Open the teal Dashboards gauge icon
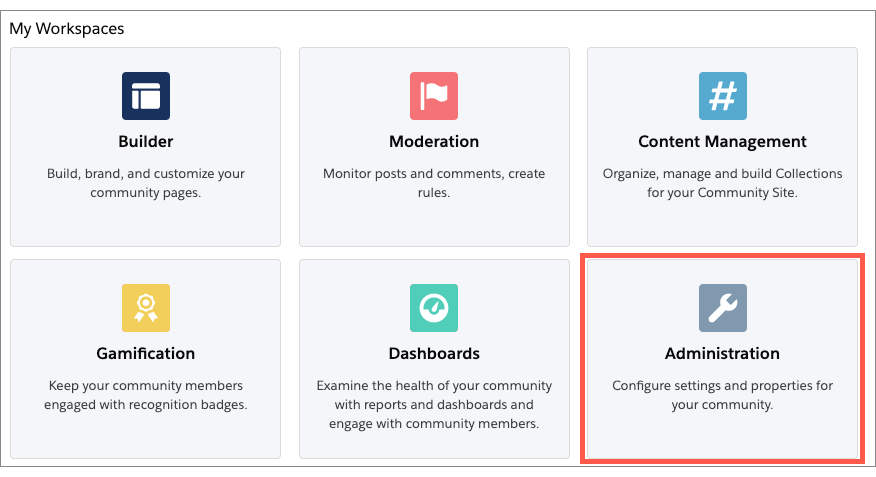Screen dimensions: 876x477 [434, 308]
